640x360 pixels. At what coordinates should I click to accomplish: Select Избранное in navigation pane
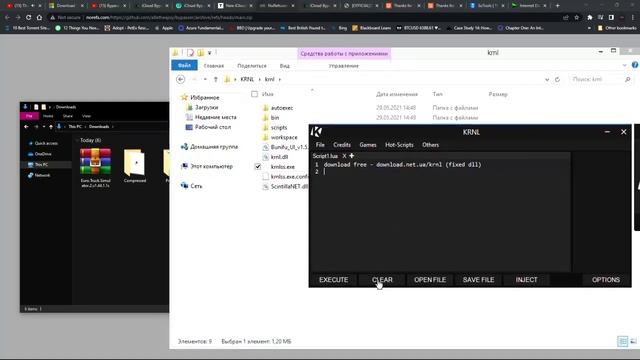coord(204,98)
